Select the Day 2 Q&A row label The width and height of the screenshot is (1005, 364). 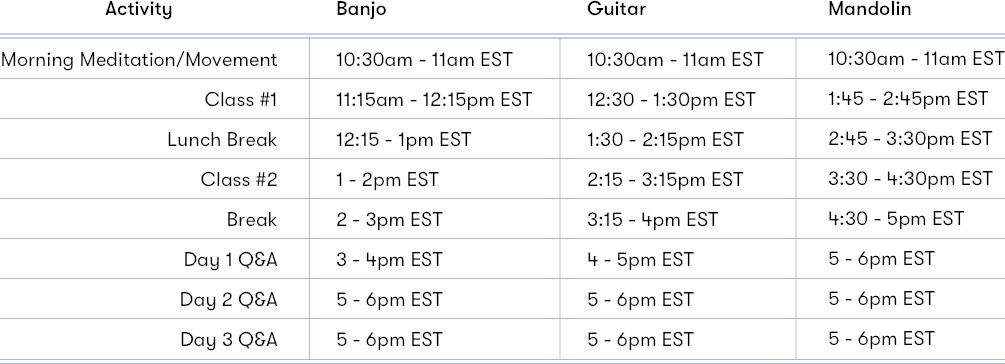pyautogui.click(x=229, y=299)
